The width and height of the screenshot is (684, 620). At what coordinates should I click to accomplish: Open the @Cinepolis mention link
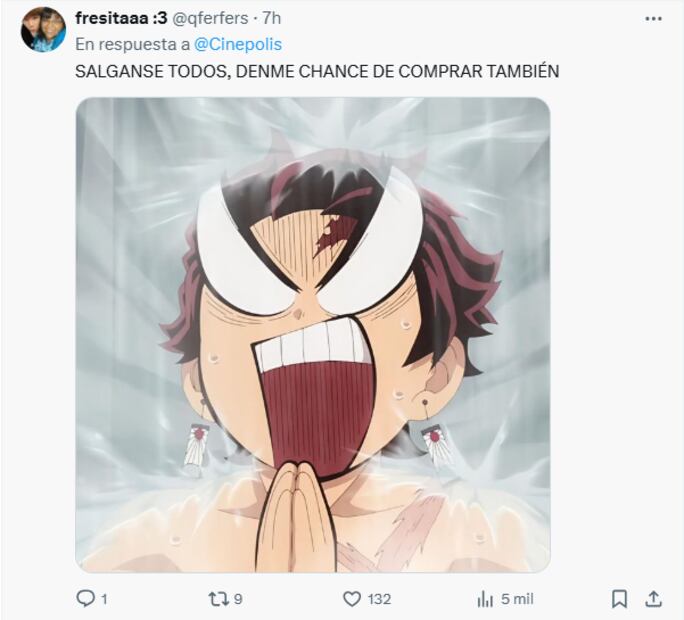pyautogui.click(x=237, y=44)
